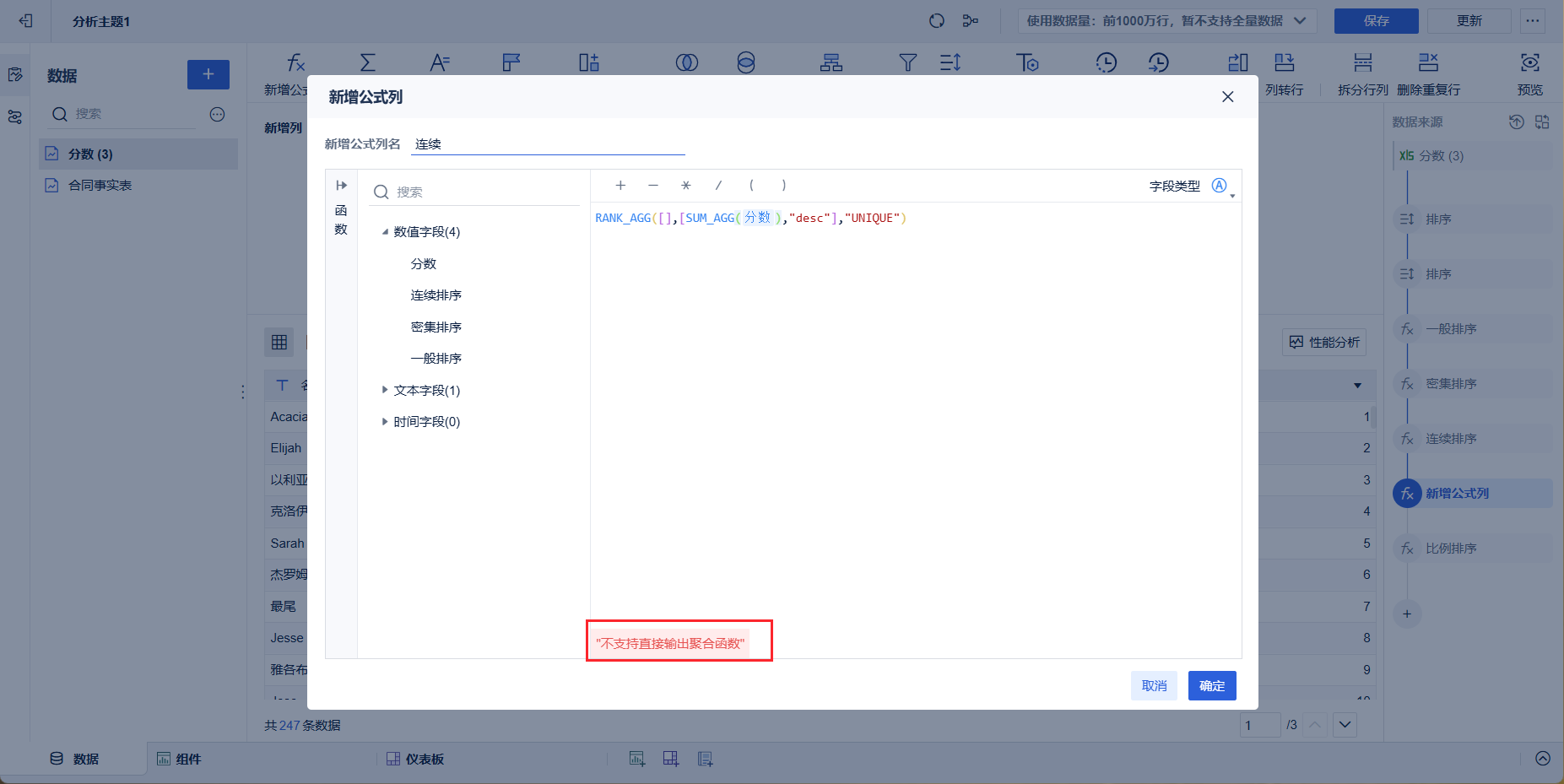
Task: Select the 密集排序 field in the tree
Action: click(x=436, y=327)
